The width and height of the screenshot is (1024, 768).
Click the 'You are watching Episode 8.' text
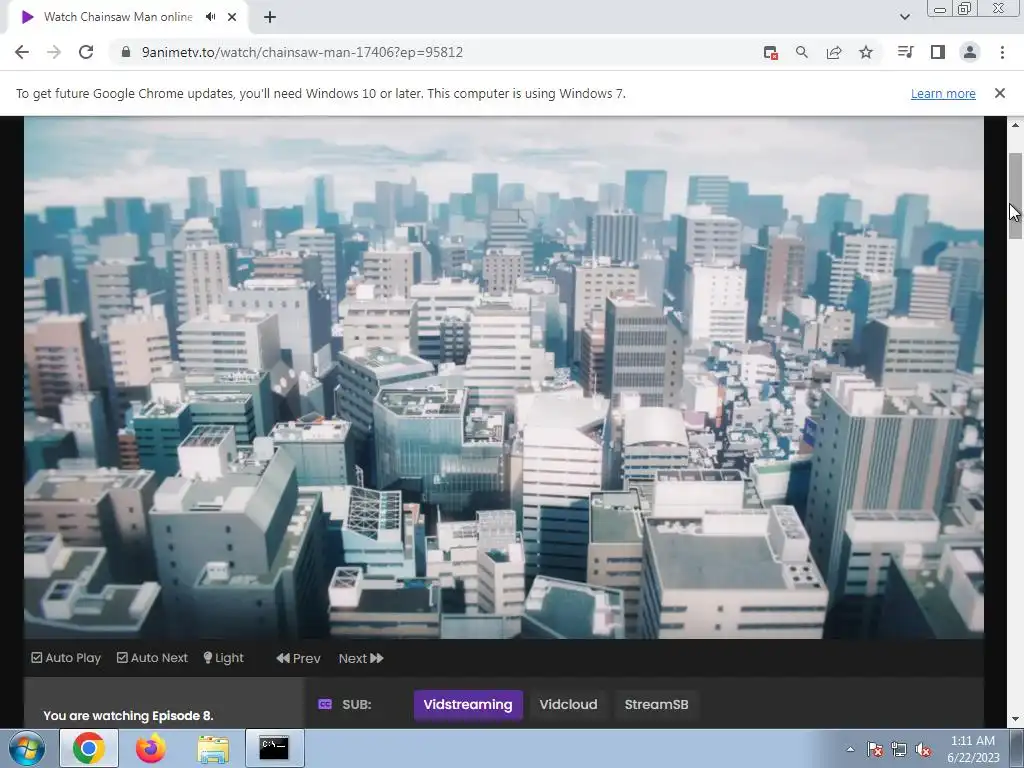pyautogui.click(x=128, y=716)
